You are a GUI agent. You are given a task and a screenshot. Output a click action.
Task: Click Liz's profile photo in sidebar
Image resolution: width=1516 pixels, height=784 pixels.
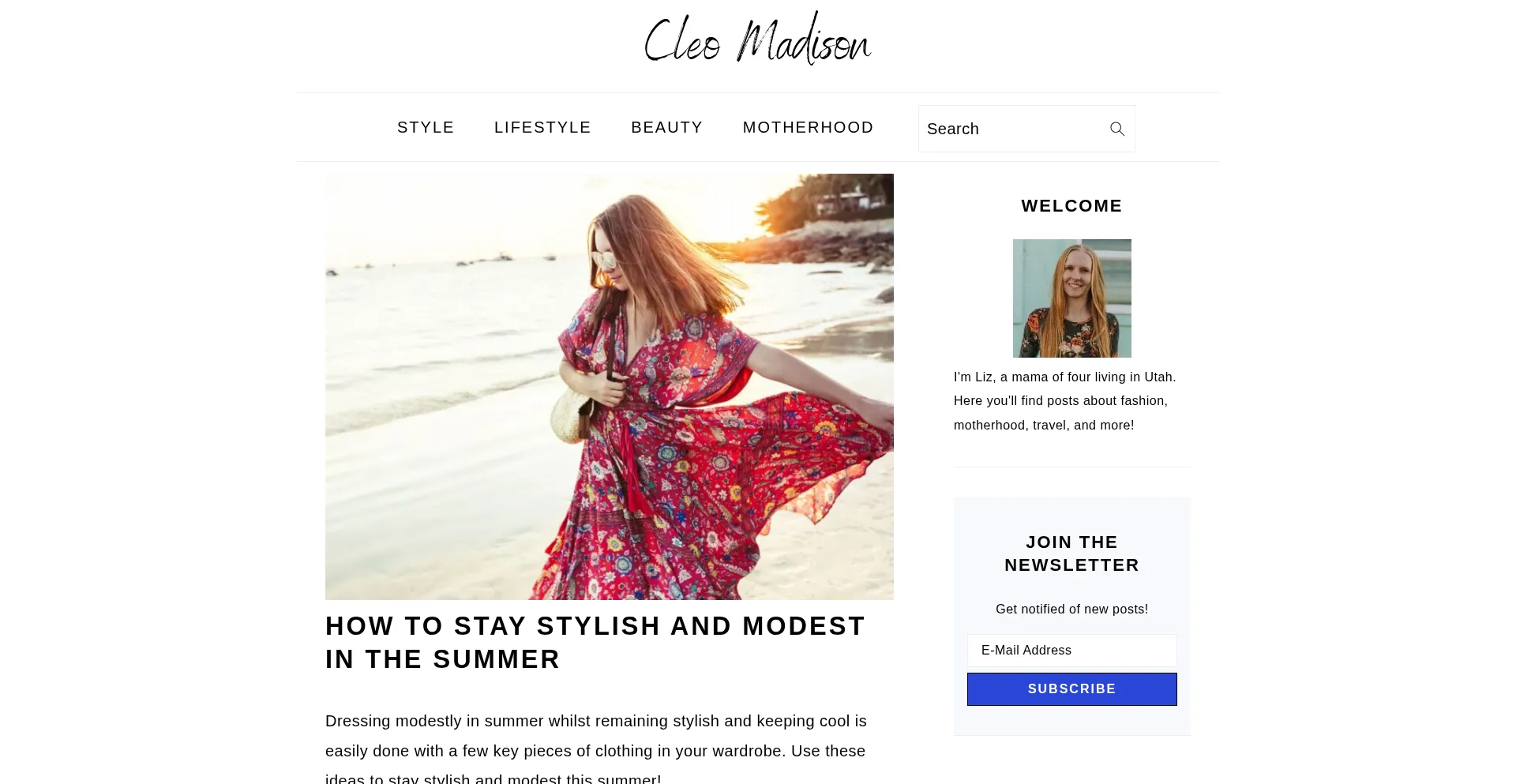pos(1071,298)
